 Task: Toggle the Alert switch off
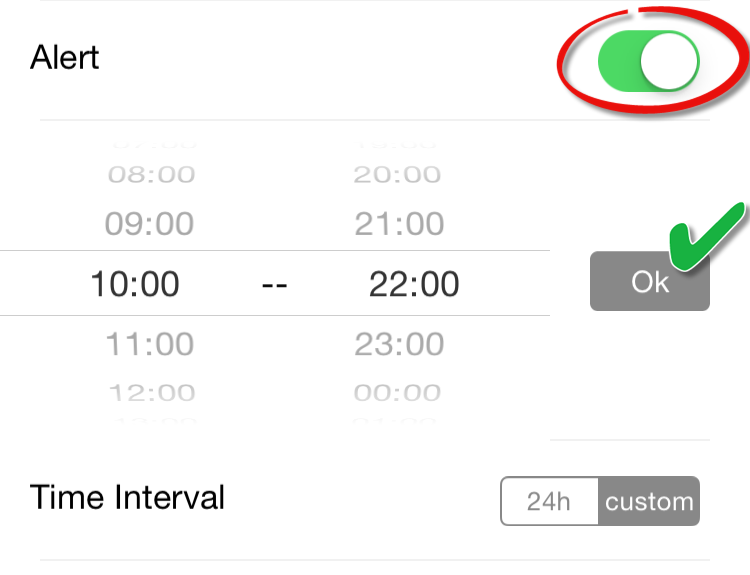coord(648,61)
